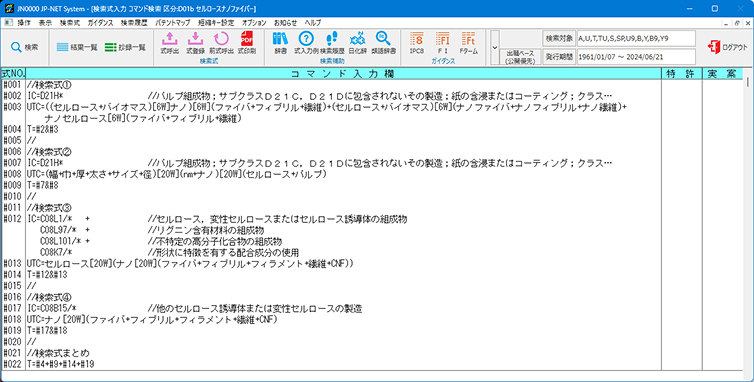Expand the toolbar chevron dropdown
Viewport: 754px width, 382px height.
[x=495, y=47]
